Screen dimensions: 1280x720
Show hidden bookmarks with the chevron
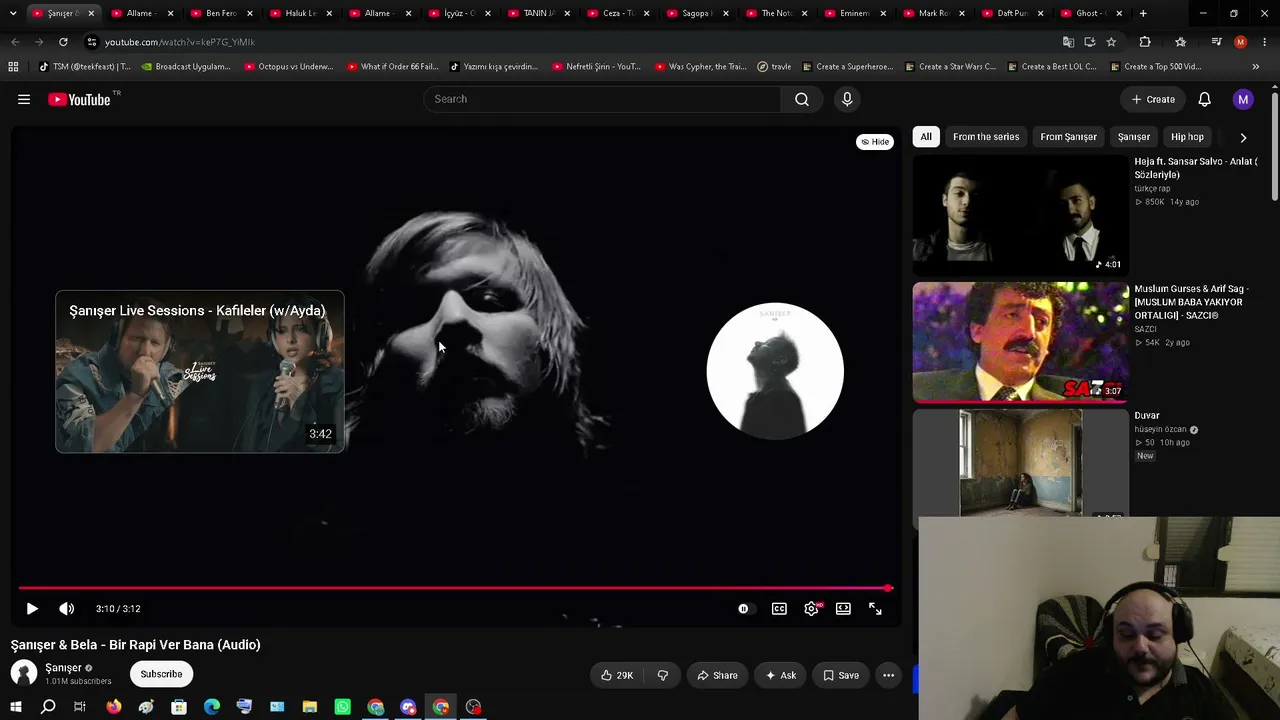pos(1256,67)
